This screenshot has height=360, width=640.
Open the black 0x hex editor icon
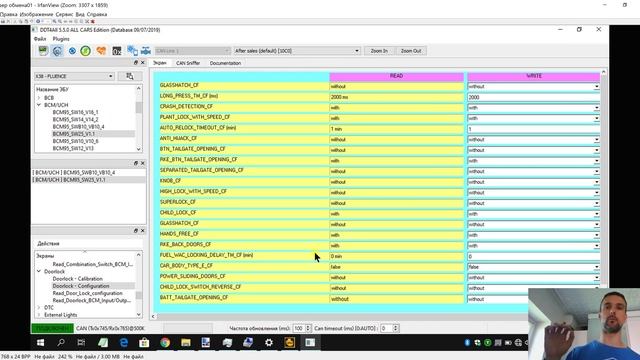point(117,51)
